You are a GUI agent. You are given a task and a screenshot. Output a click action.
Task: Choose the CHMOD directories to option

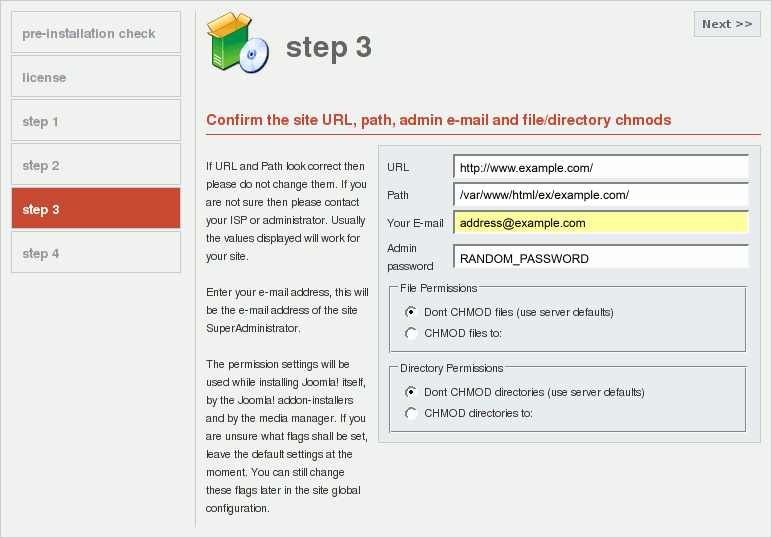point(411,413)
